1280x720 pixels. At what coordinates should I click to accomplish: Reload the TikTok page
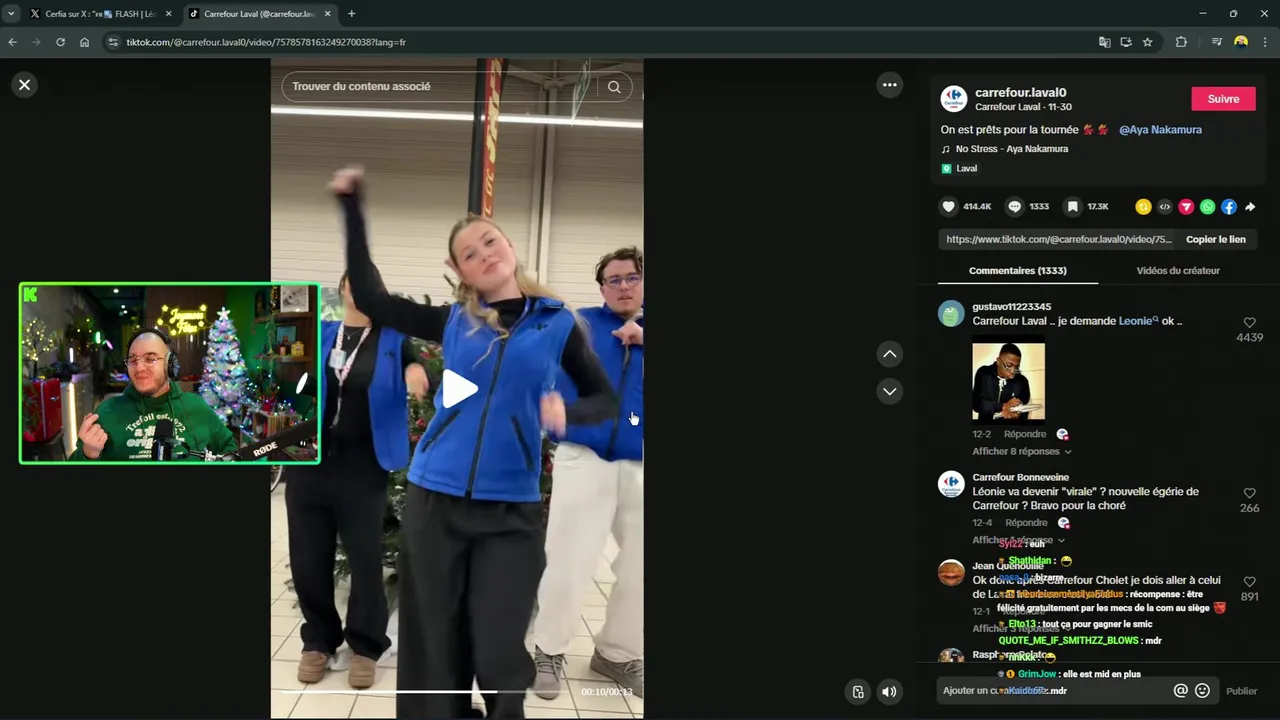60,42
